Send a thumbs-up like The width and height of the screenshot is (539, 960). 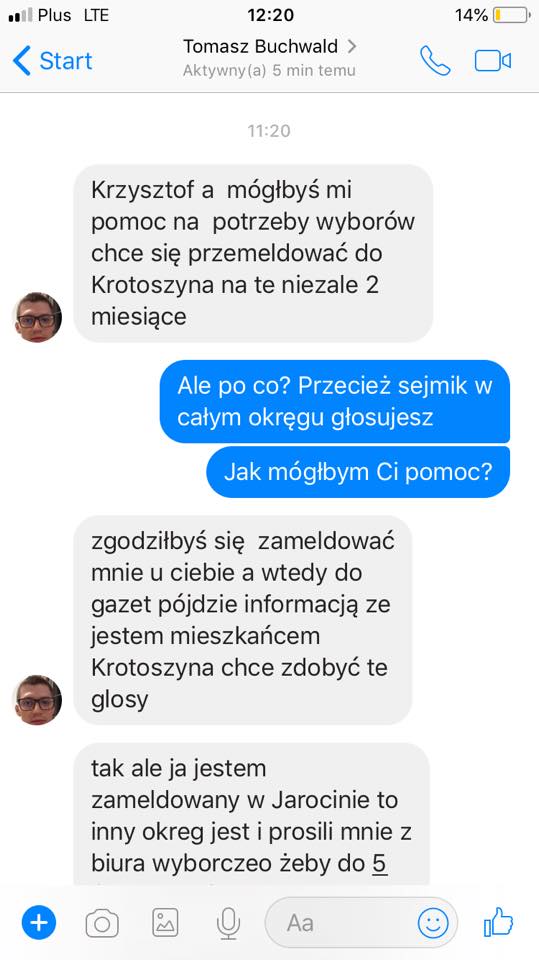pyautogui.click(x=498, y=921)
